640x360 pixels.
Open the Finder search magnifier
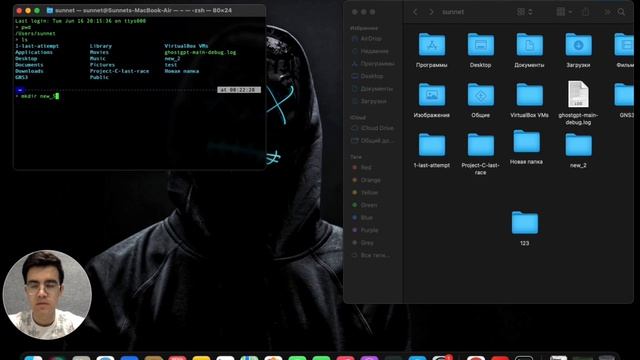tap(621, 12)
